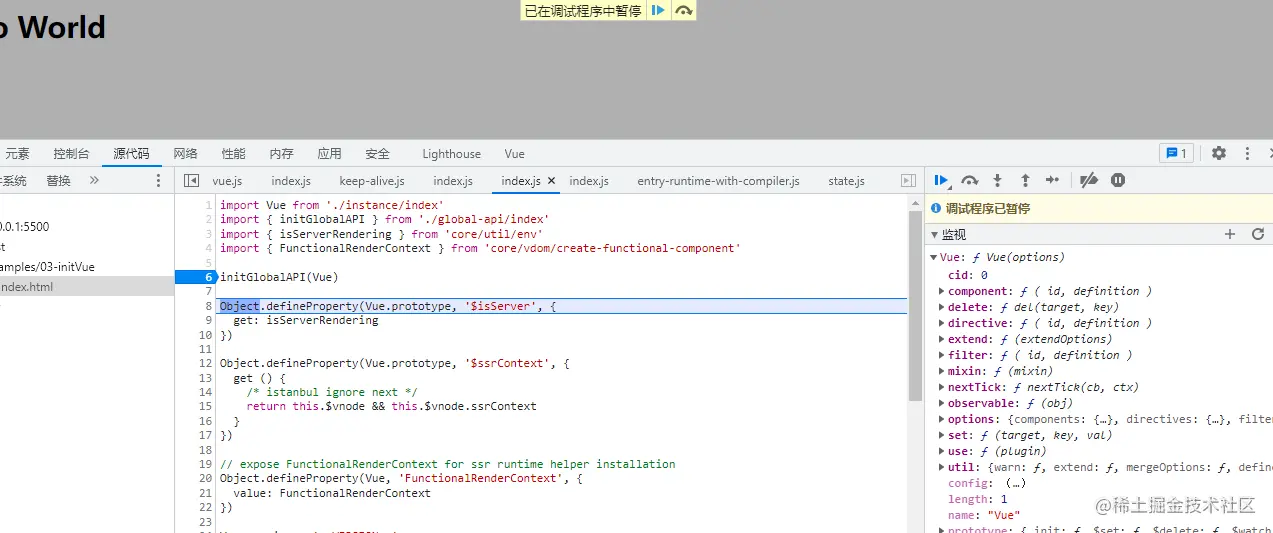1273x533 pixels.
Task: Toggle pause on exceptions
Action: [1118, 180]
